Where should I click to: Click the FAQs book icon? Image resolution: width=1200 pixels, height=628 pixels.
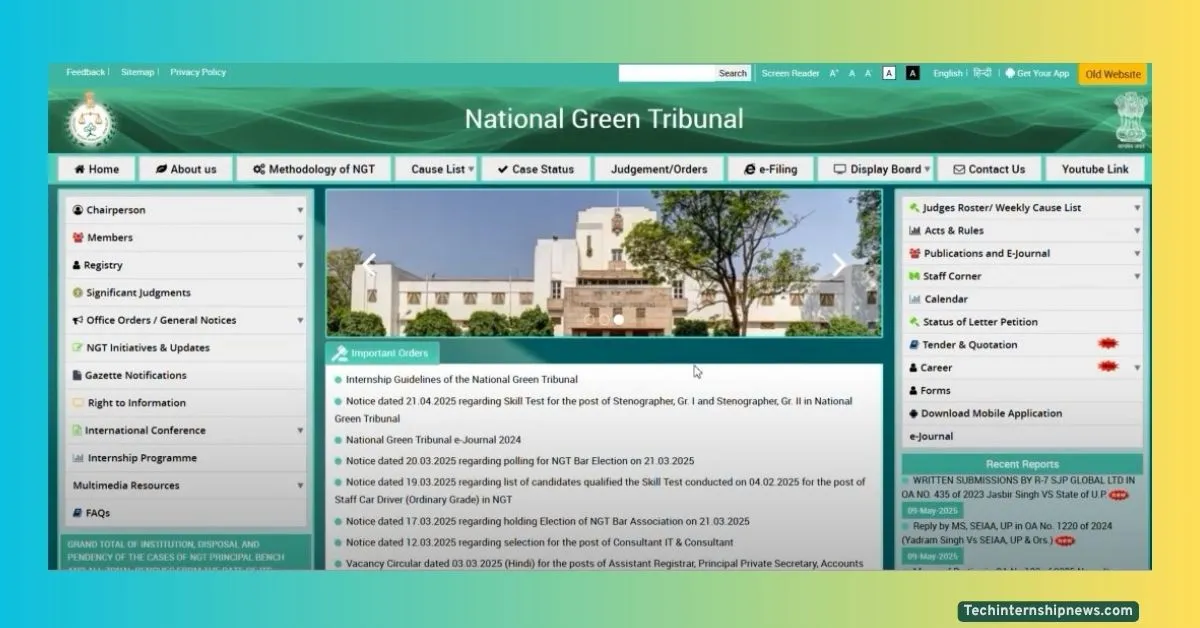pos(77,513)
